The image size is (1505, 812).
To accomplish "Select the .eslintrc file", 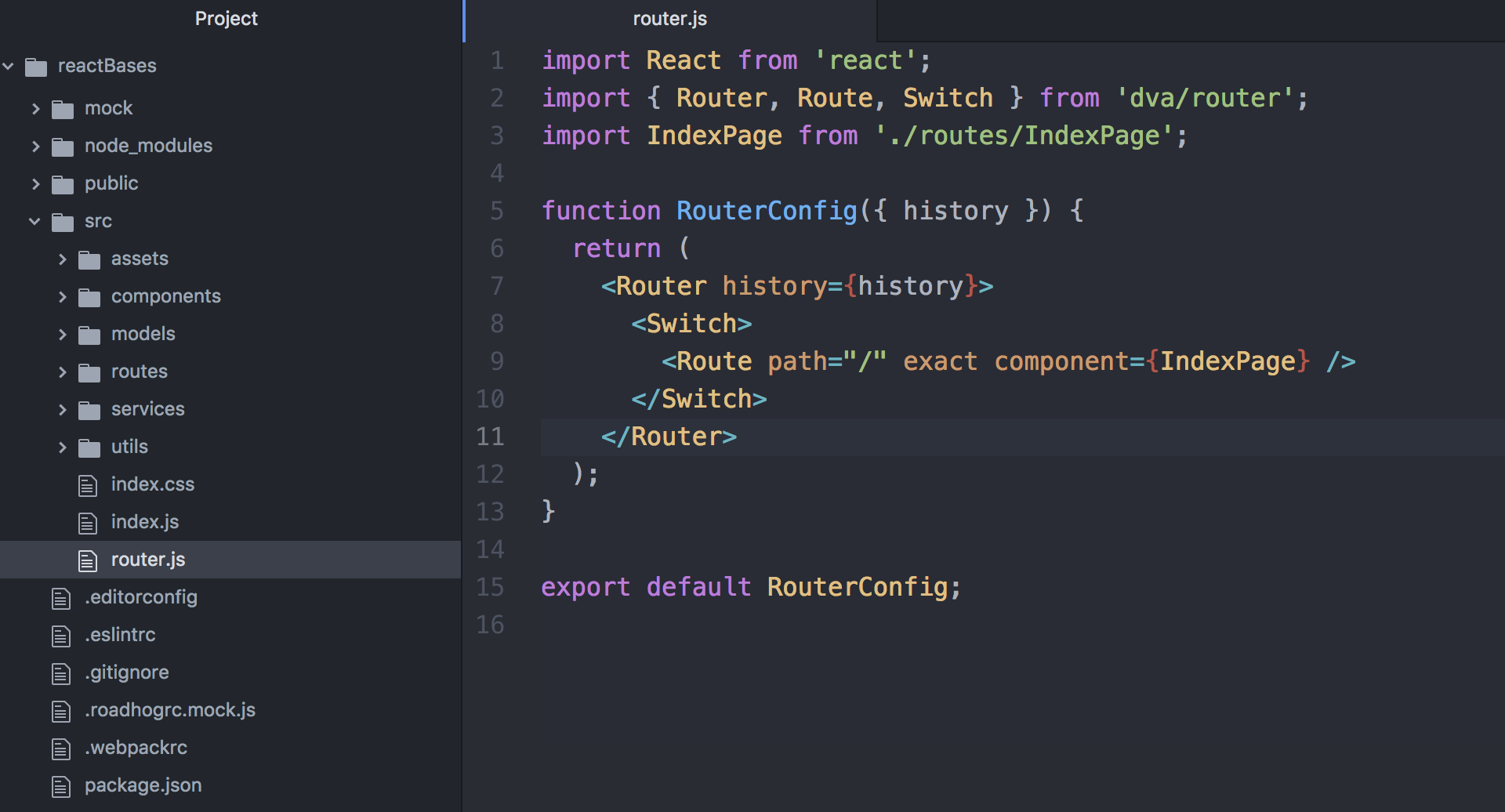I will coord(120,635).
